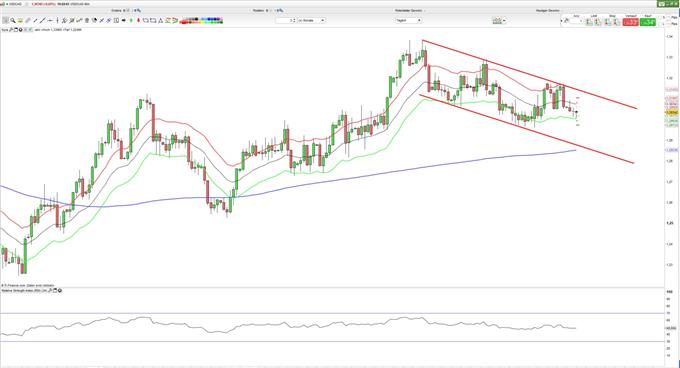680x368 pixels.
Task: Increase the period count with stepper arrow
Action: coord(294,19)
